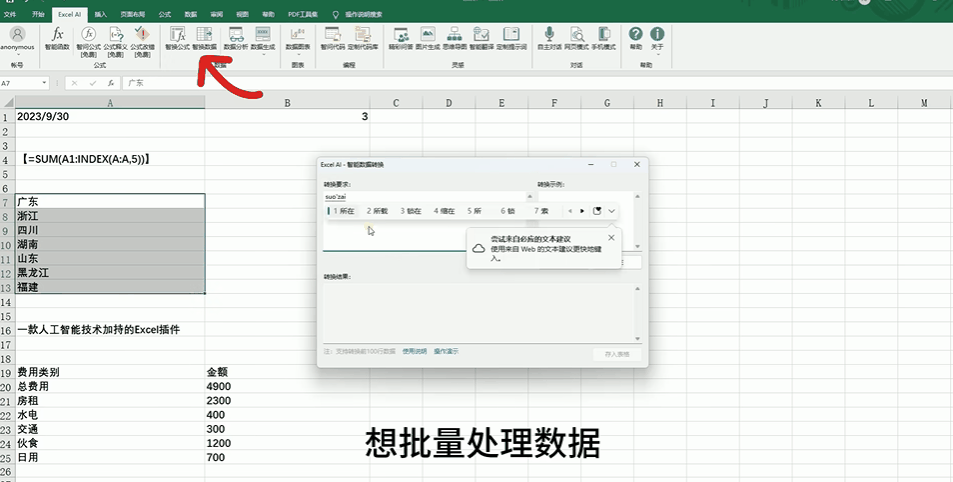The image size is (953, 482).
Task: Open 思维导图 mind map tool
Action: (455, 34)
